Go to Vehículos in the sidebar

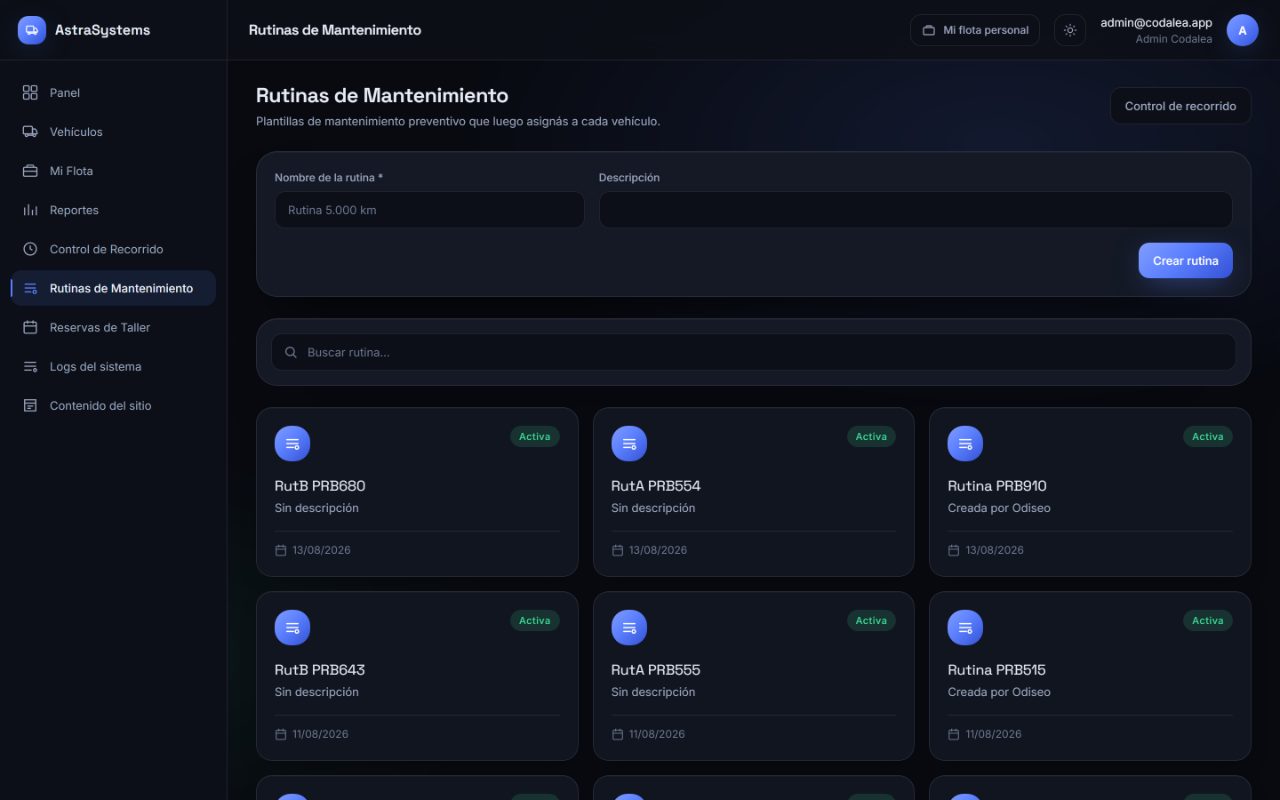coord(113,132)
